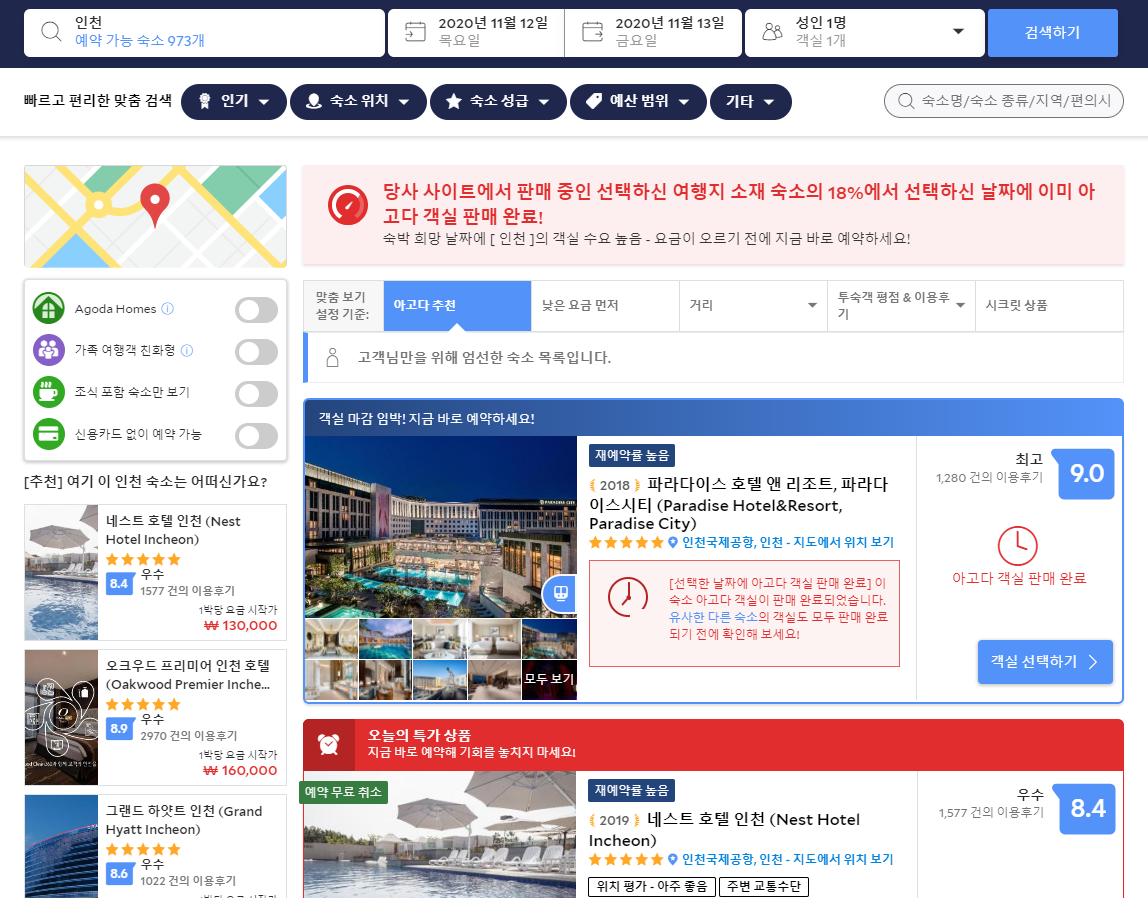
Task: Click the 객실 선택하기 button
Action: (1045, 662)
